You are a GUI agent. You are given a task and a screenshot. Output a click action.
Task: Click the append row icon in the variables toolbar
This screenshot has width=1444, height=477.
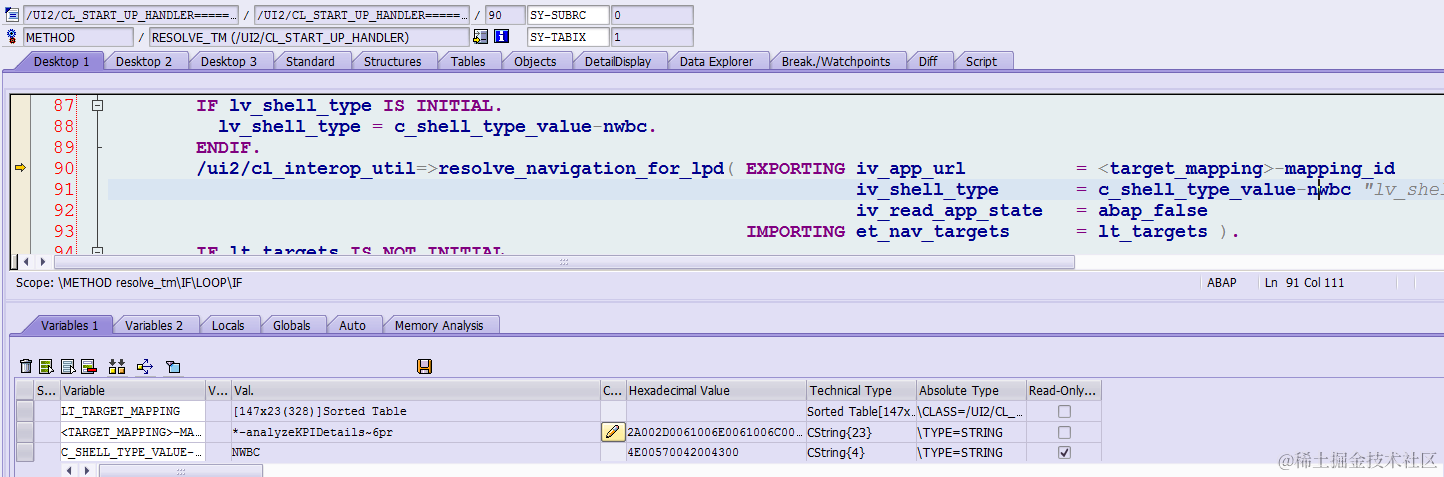click(67, 367)
